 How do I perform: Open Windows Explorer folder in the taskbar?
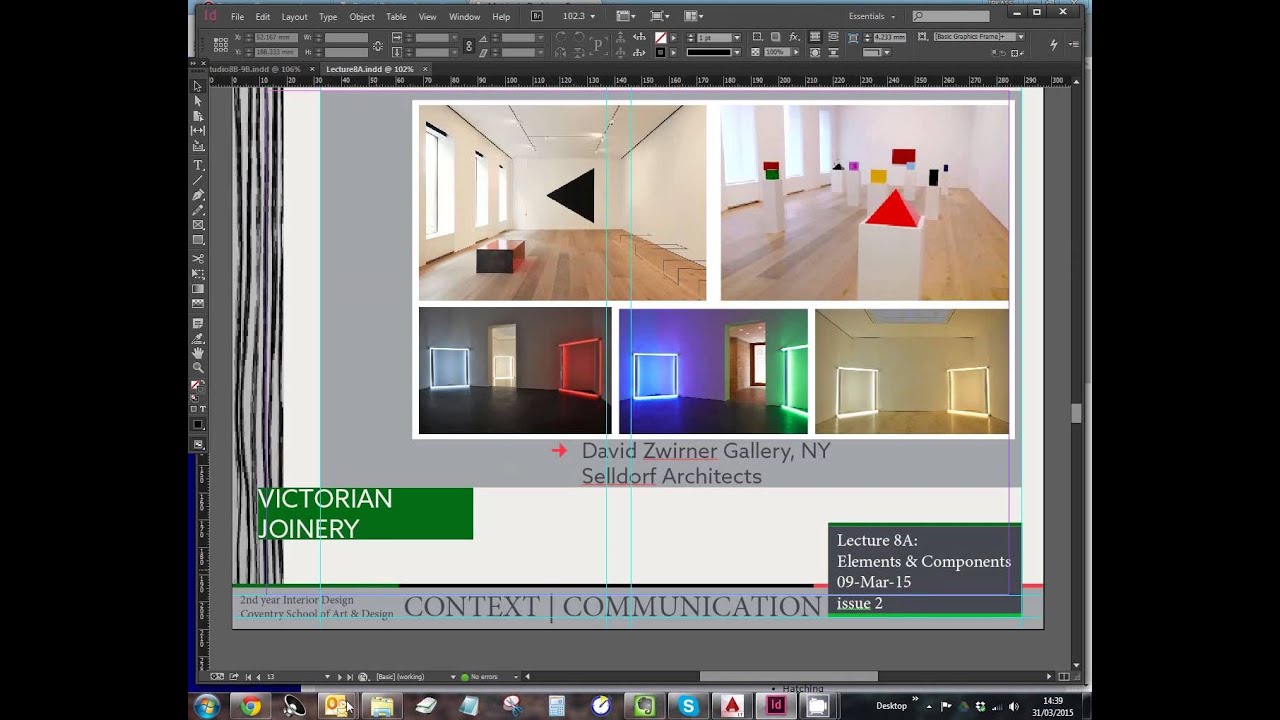coord(382,706)
